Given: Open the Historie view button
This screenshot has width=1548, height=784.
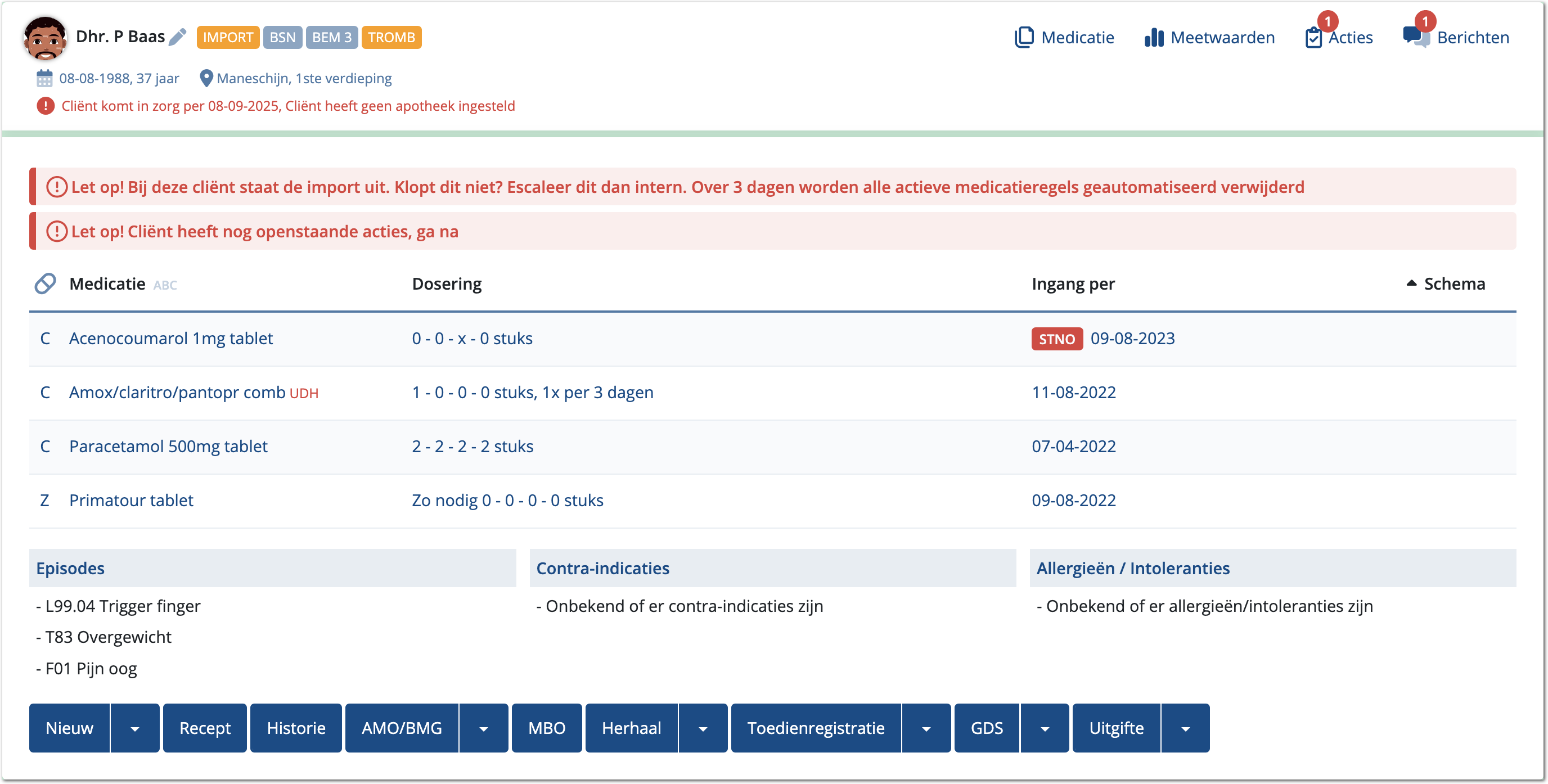Looking at the screenshot, I should tap(296, 728).
